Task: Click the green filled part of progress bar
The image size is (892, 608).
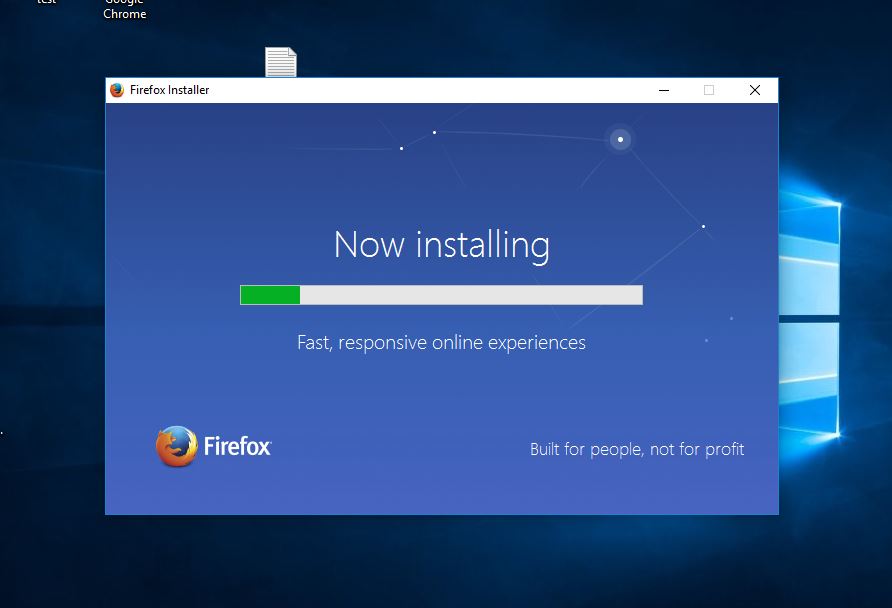Action: click(270, 295)
